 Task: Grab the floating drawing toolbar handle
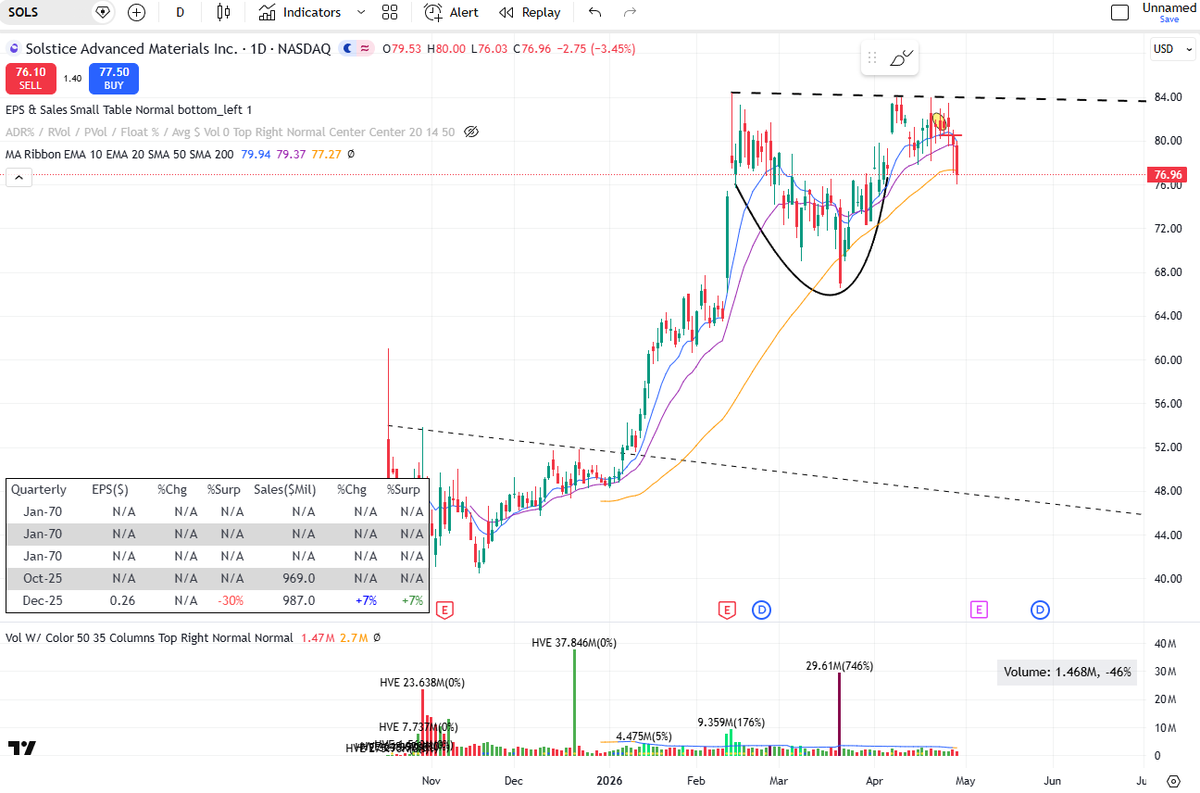coord(872,58)
